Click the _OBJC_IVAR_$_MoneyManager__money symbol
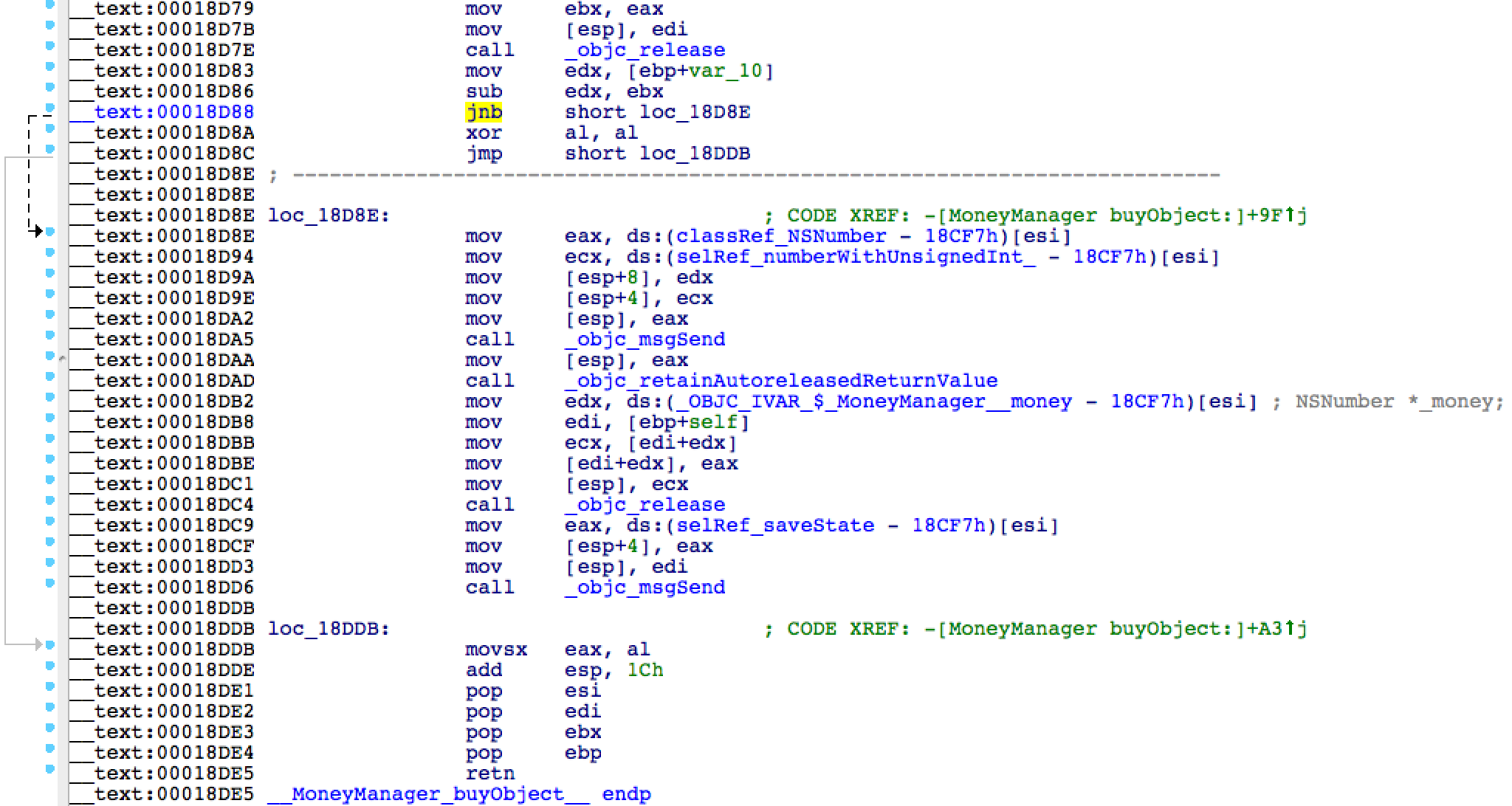The height and width of the screenshot is (806, 1512). tap(873, 402)
